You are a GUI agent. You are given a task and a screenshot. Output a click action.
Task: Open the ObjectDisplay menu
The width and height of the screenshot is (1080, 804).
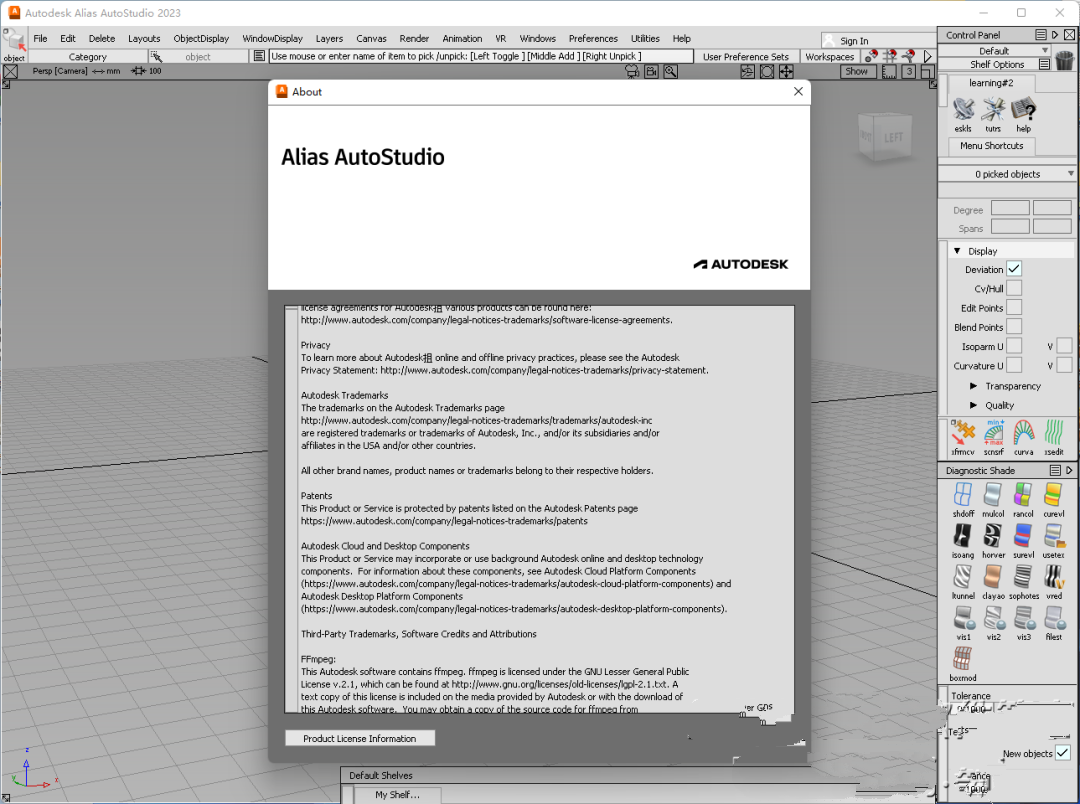201,39
